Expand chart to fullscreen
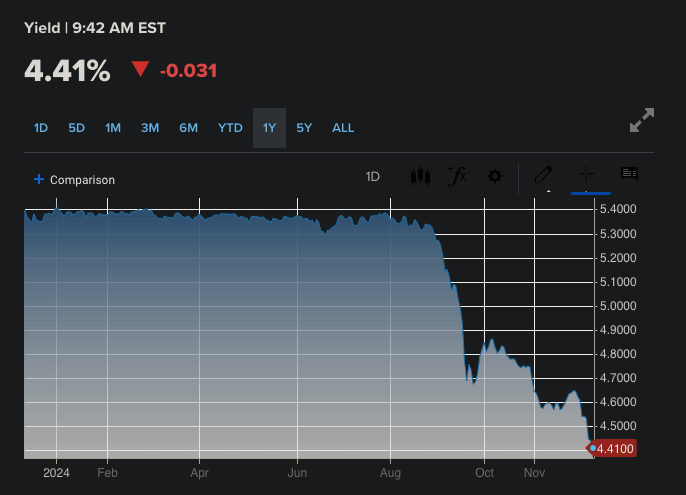This screenshot has width=686, height=495. [x=642, y=121]
